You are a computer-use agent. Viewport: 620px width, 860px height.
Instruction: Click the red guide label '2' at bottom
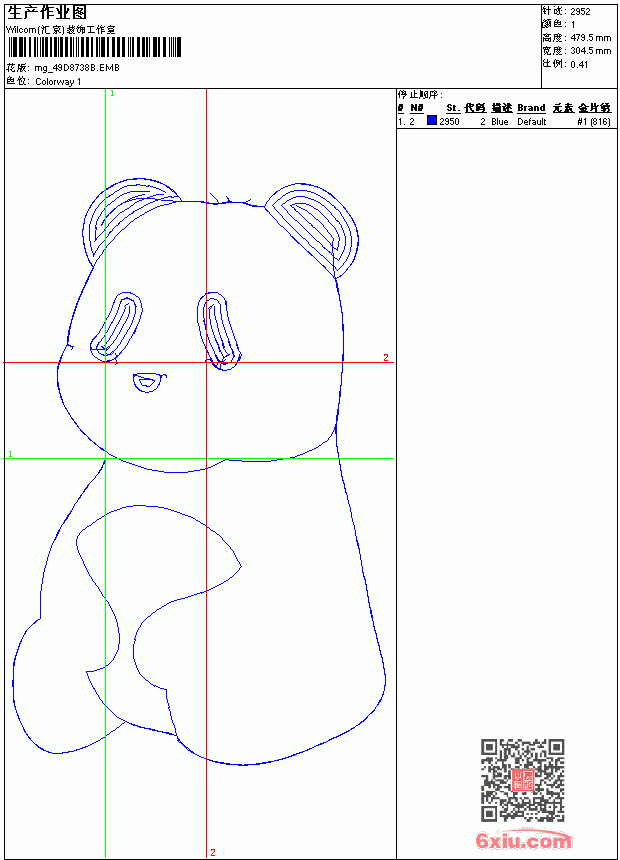213,852
